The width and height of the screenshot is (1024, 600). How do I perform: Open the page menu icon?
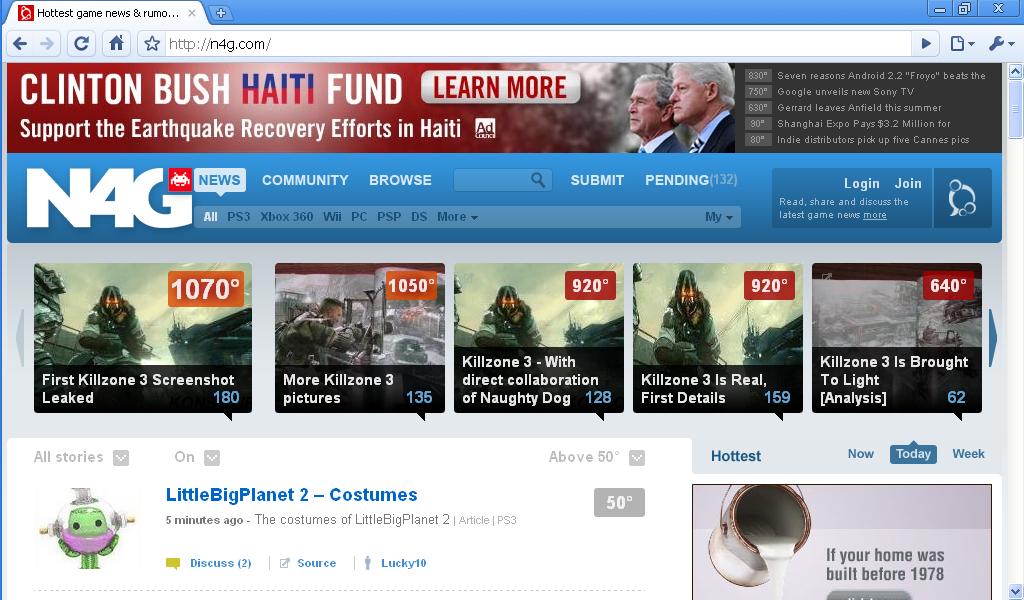coord(962,44)
